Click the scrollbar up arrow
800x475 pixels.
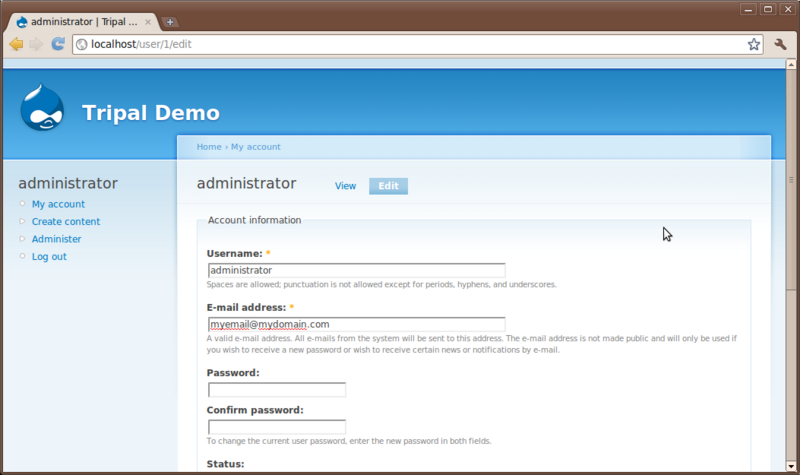pos(791,64)
